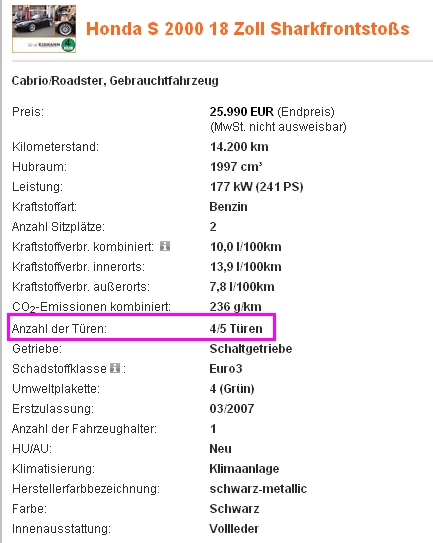This screenshot has height=543, width=433.
Task: Click the green emission badge on thumbnail
Action: pyautogui.click(x=68, y=45)
